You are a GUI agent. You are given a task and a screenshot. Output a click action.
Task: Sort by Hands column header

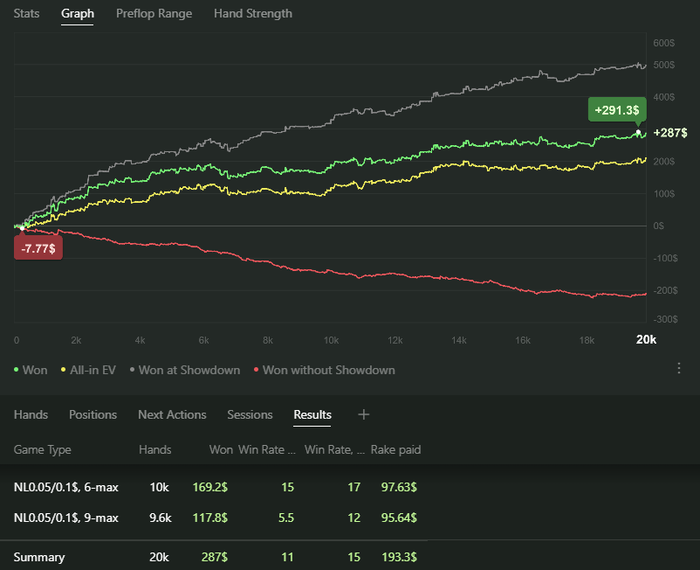pos(155,449)
